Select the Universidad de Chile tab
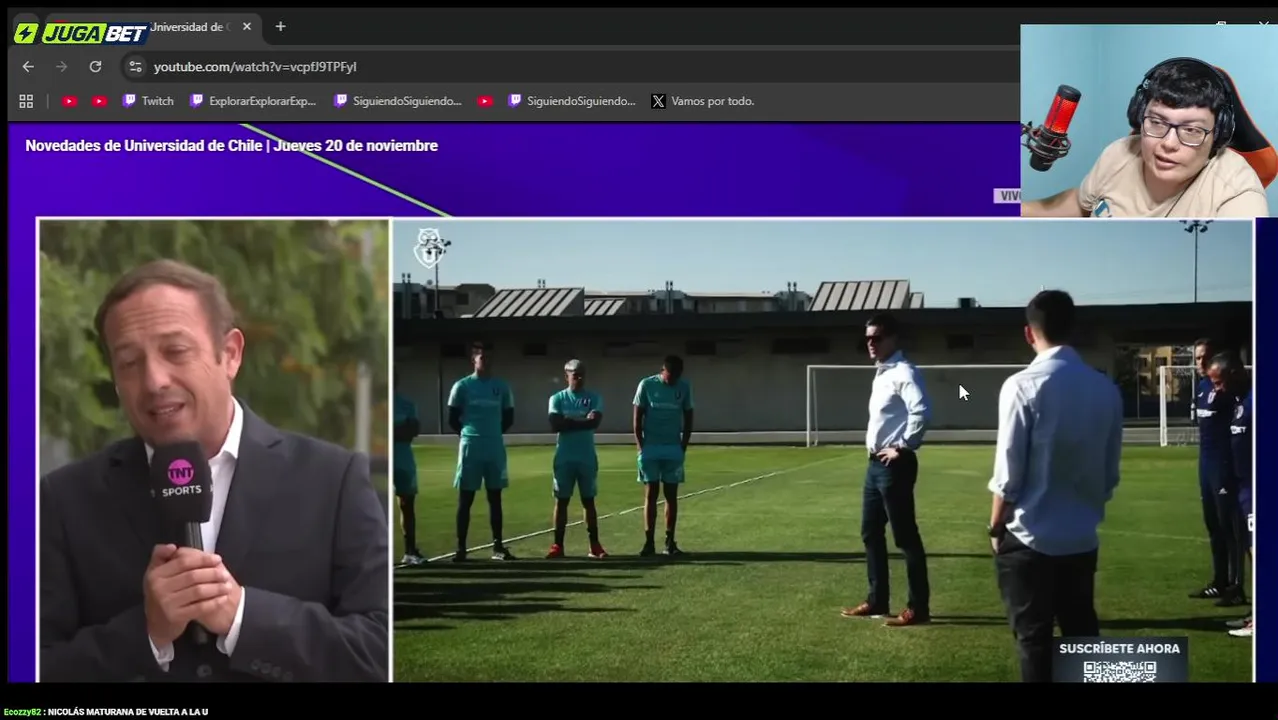 [x=190, y=27]
